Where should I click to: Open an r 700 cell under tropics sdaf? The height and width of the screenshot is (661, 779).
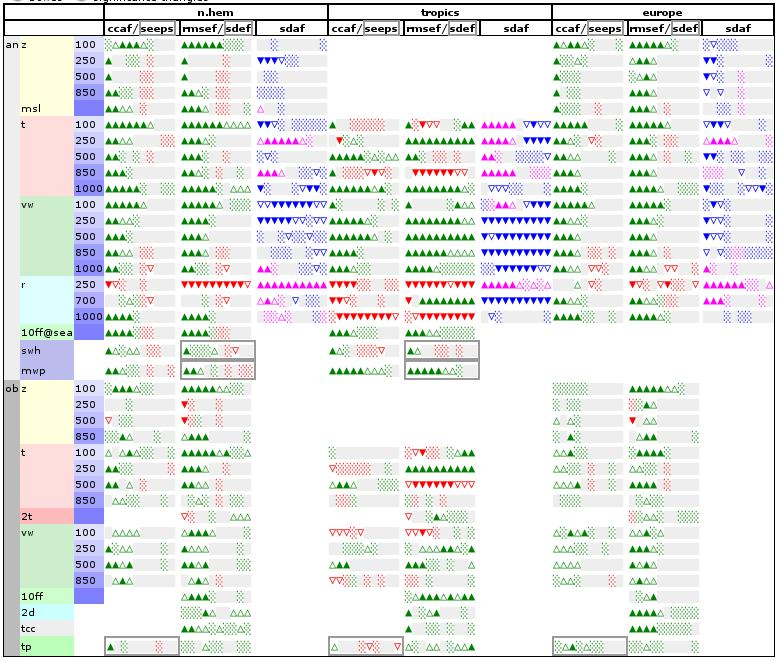[x=516, y=301]
